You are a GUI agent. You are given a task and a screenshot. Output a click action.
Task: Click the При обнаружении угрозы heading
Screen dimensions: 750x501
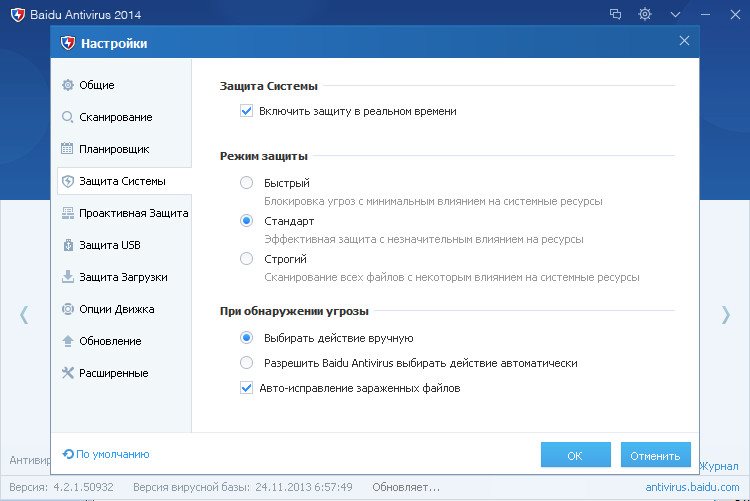tap(294, 311)
